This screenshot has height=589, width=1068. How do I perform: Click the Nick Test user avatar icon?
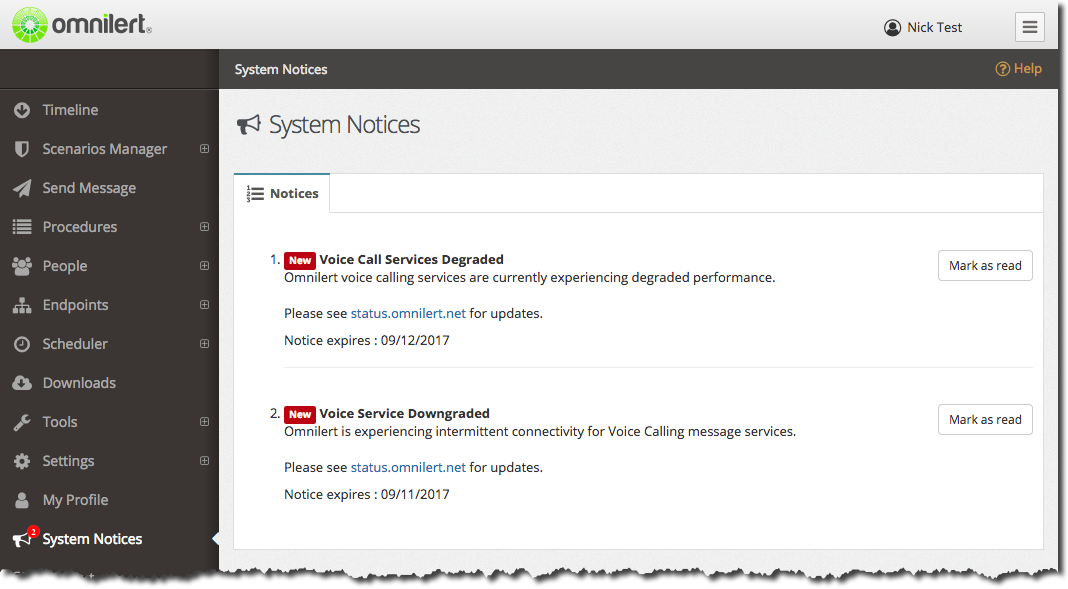892,28
